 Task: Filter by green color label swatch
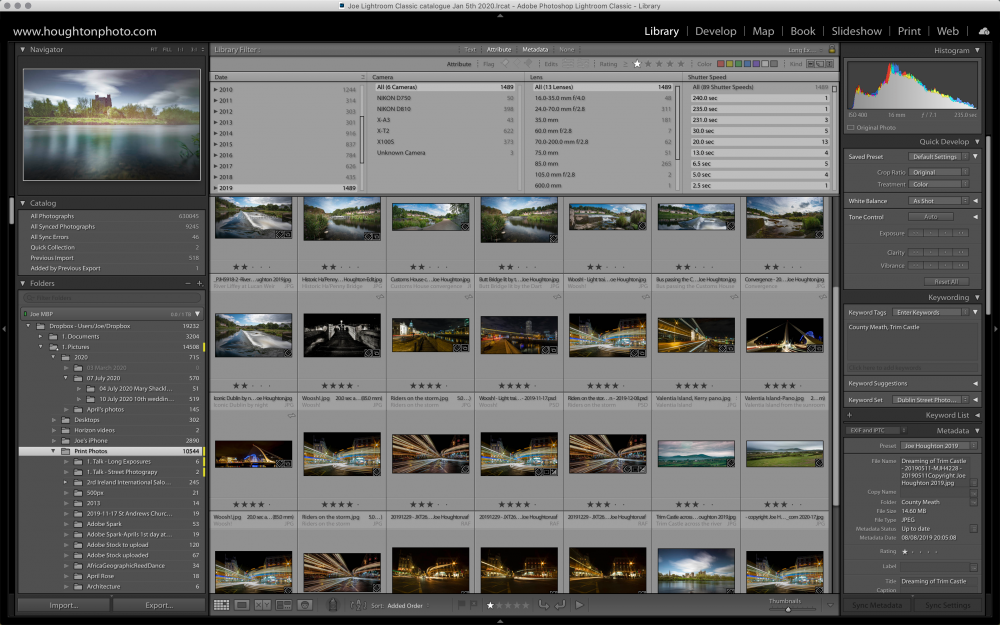click(739, 64)
